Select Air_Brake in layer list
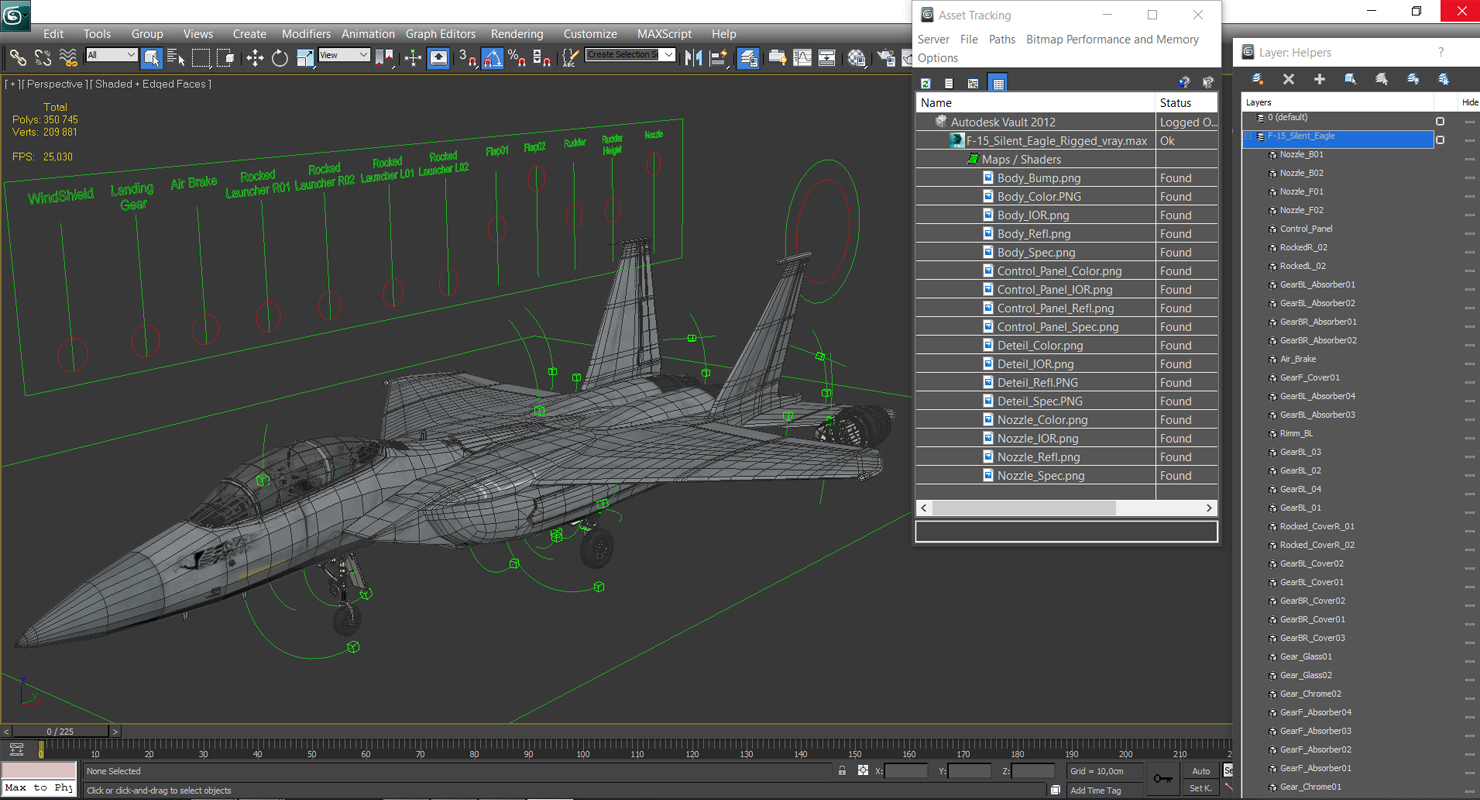Screen dimensions: 1480x800 1298,359
